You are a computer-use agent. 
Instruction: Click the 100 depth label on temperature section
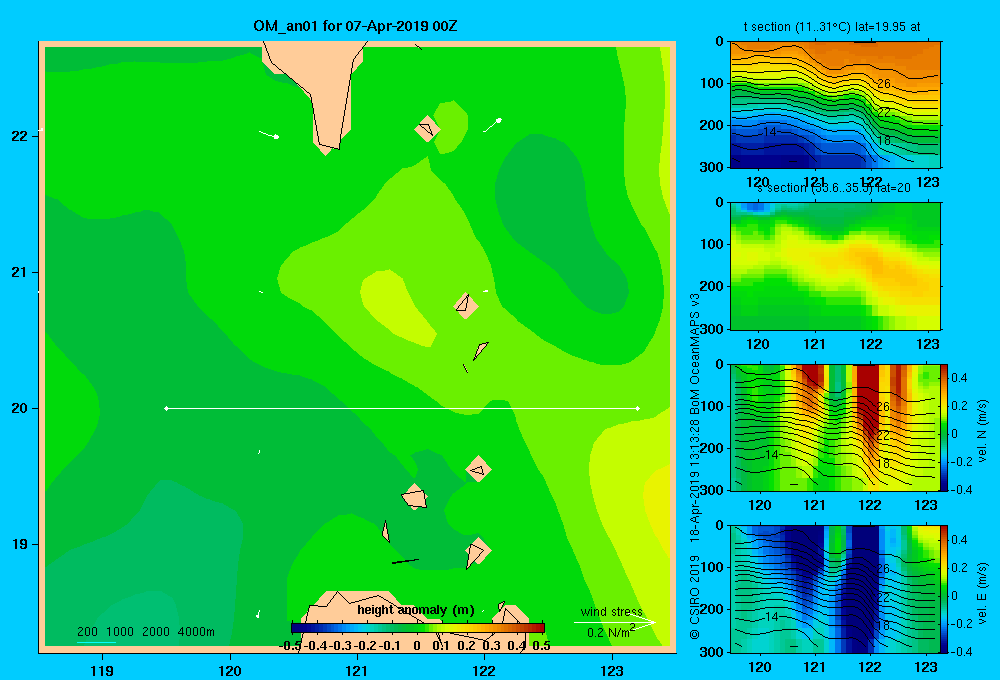tap(712, 83)
